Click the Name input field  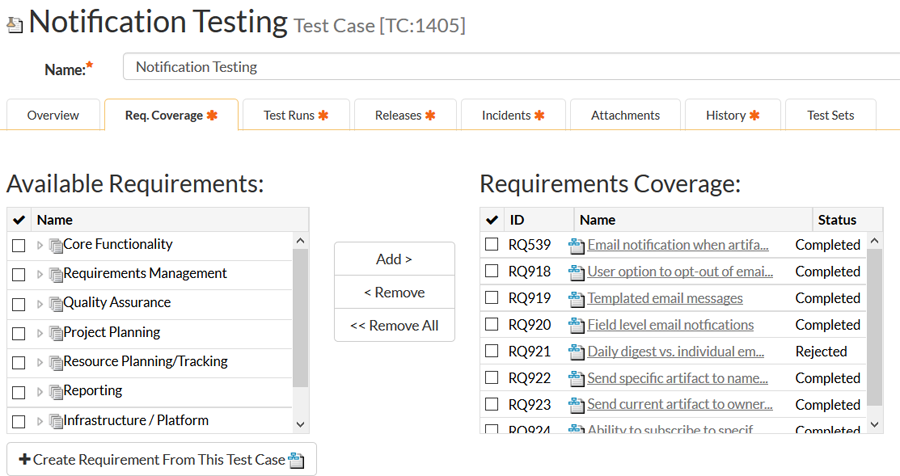(510, 67)
